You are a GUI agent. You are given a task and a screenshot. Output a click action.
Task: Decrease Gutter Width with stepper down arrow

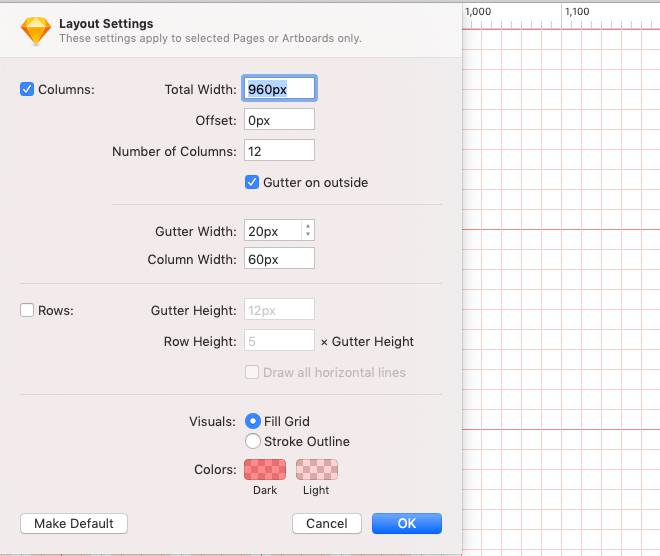pos(308,236)
